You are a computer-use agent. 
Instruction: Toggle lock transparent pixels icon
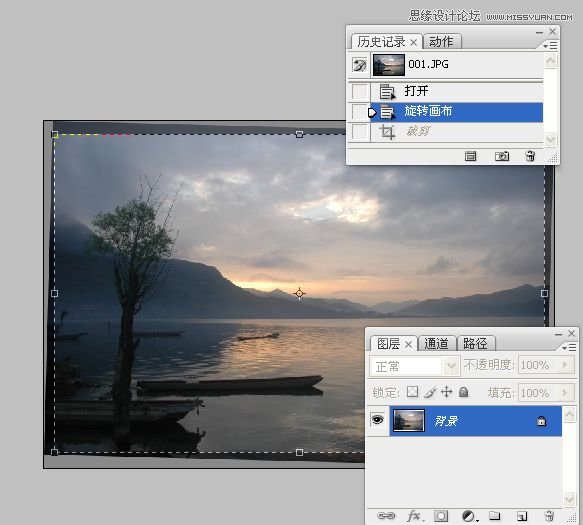(412, 392)
